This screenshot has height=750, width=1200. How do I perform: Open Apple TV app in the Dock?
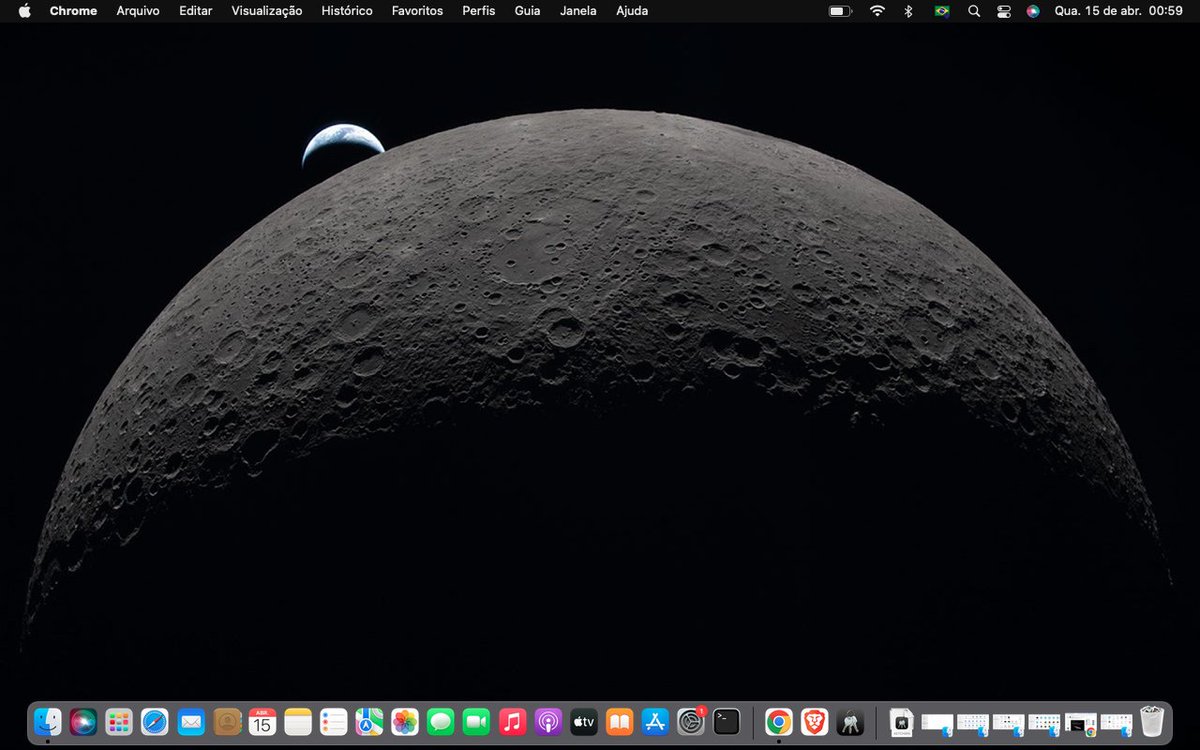[x=584, y=721]
